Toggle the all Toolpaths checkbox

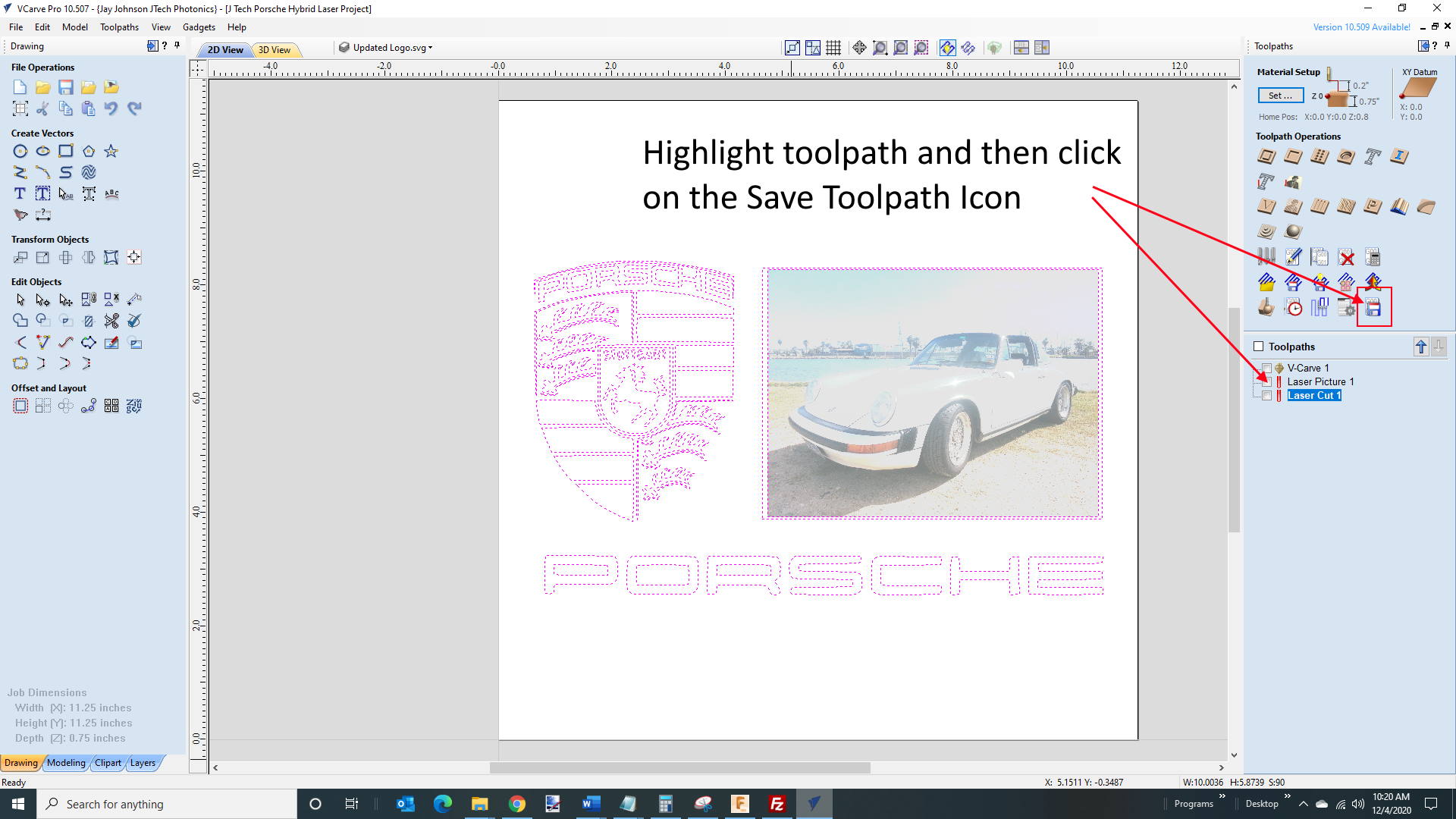[1259, 347]
